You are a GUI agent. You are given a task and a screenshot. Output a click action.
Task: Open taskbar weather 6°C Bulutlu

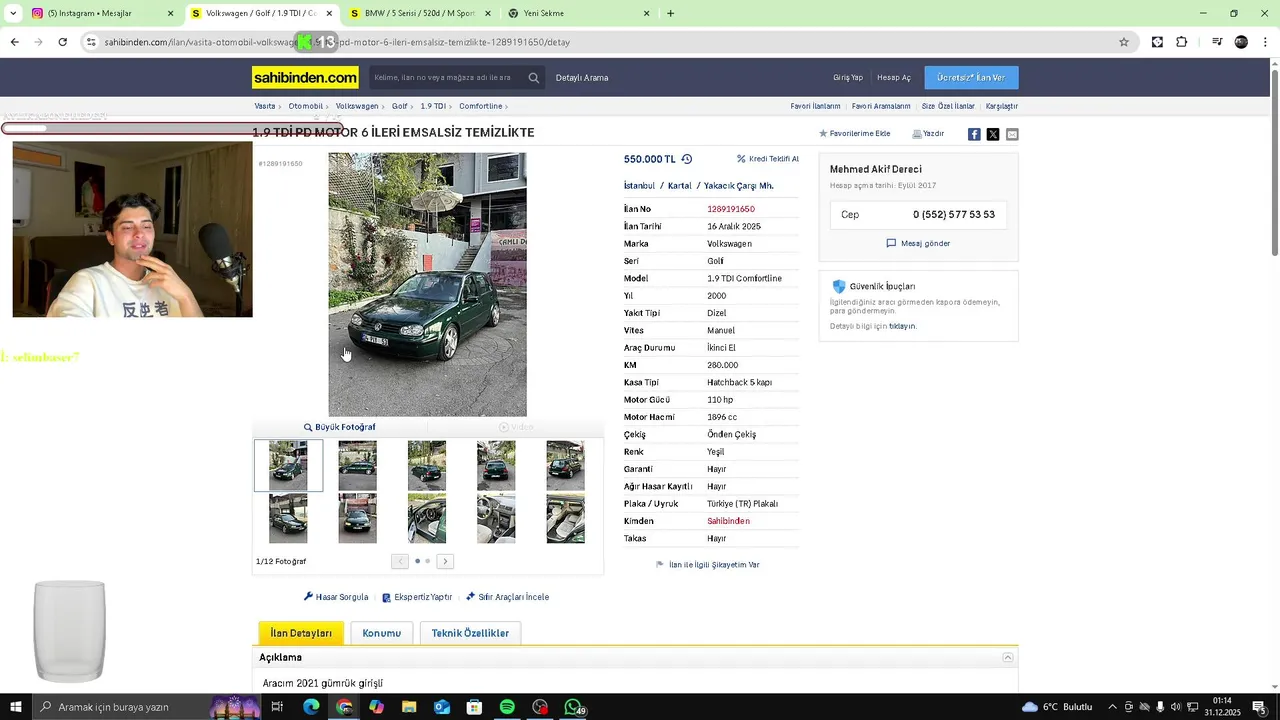pyautogui.click(x=1059, y=707)
